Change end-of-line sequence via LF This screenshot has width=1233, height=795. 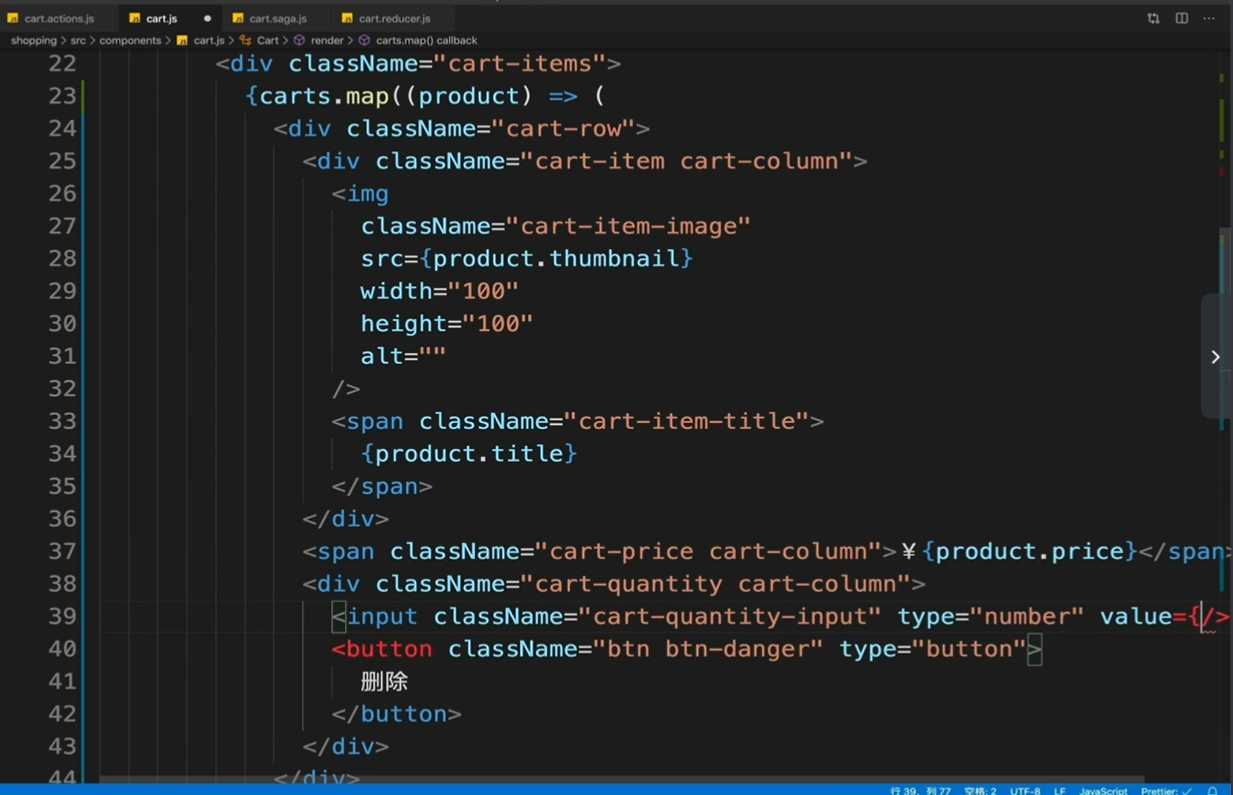pos(1059,790)
